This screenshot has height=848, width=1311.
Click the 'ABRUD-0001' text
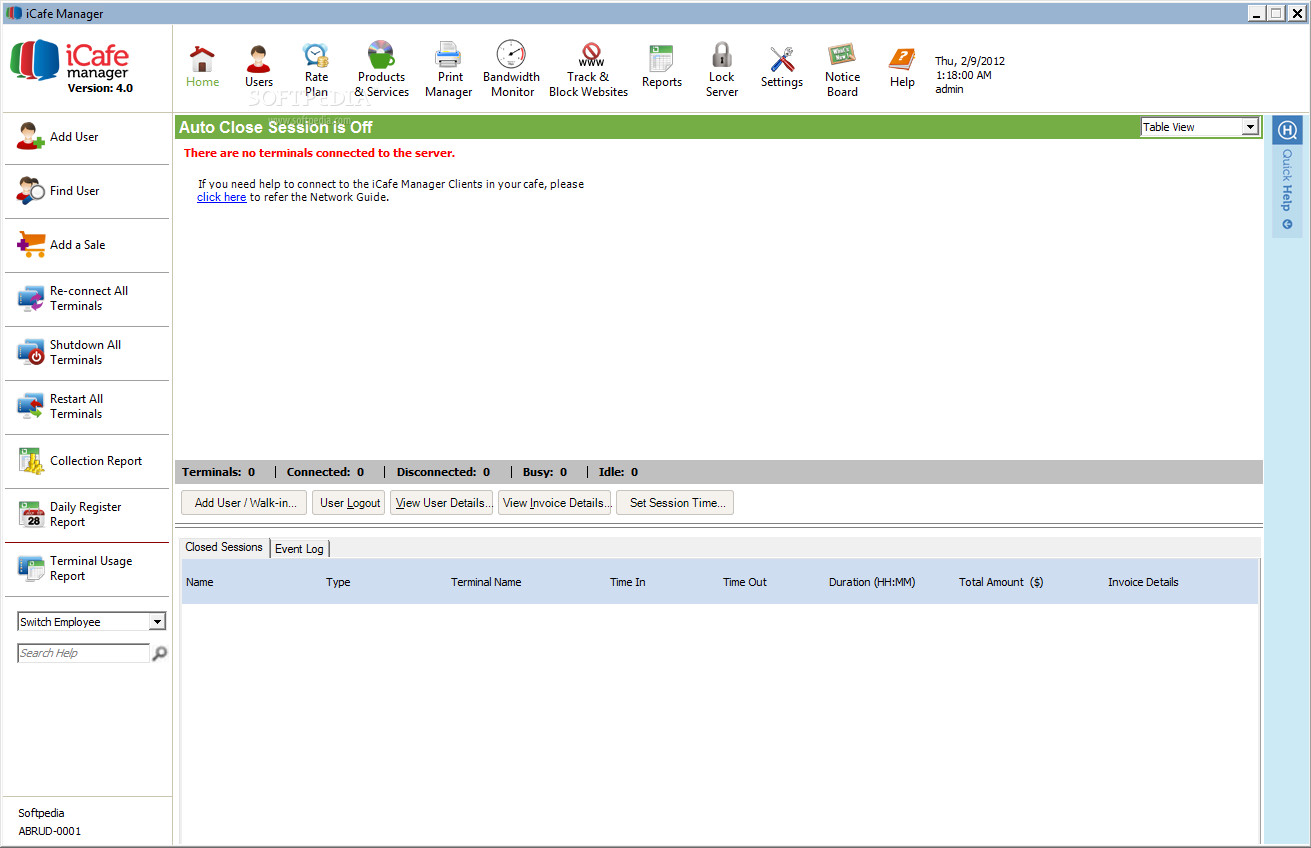point(50,831)
